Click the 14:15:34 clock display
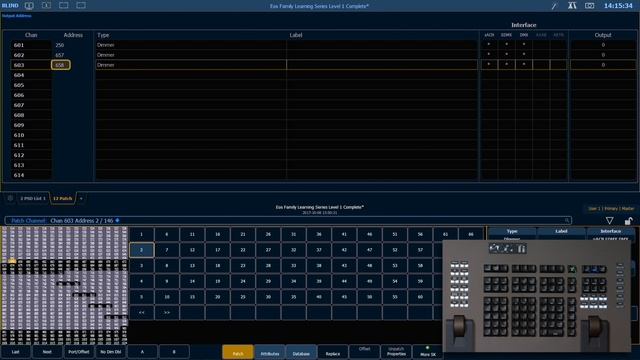Image resolution: width=640 pixels, height=360 pixels. click(x=618, y=6)
